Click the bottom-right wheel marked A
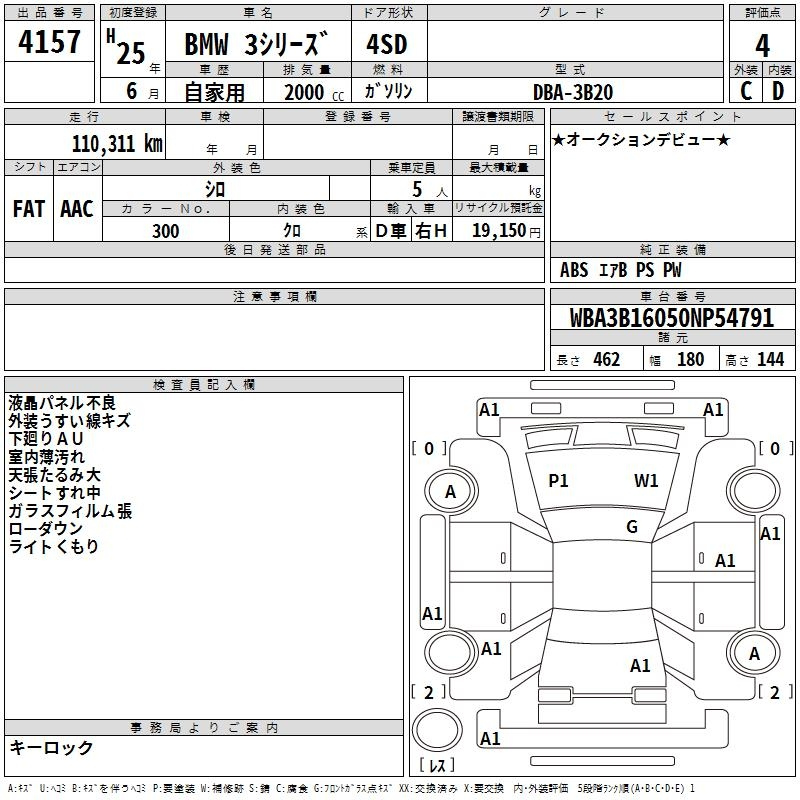 (755, 654)
